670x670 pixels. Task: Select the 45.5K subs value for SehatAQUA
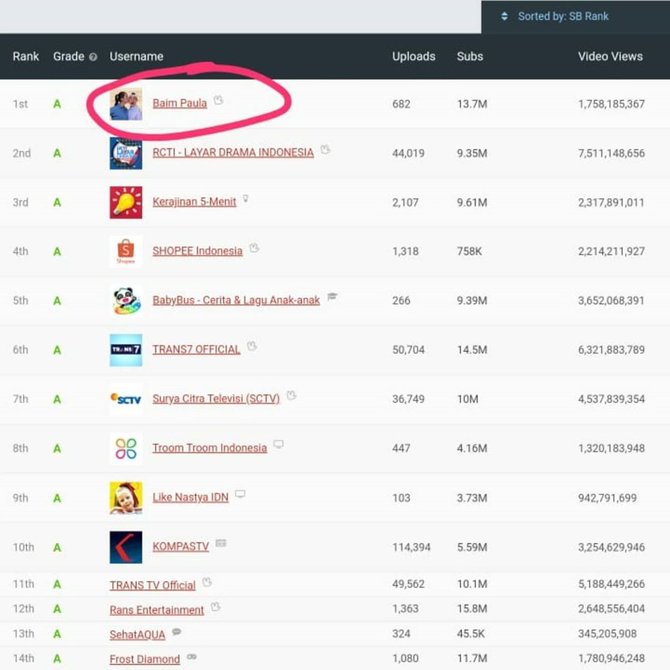470,633
